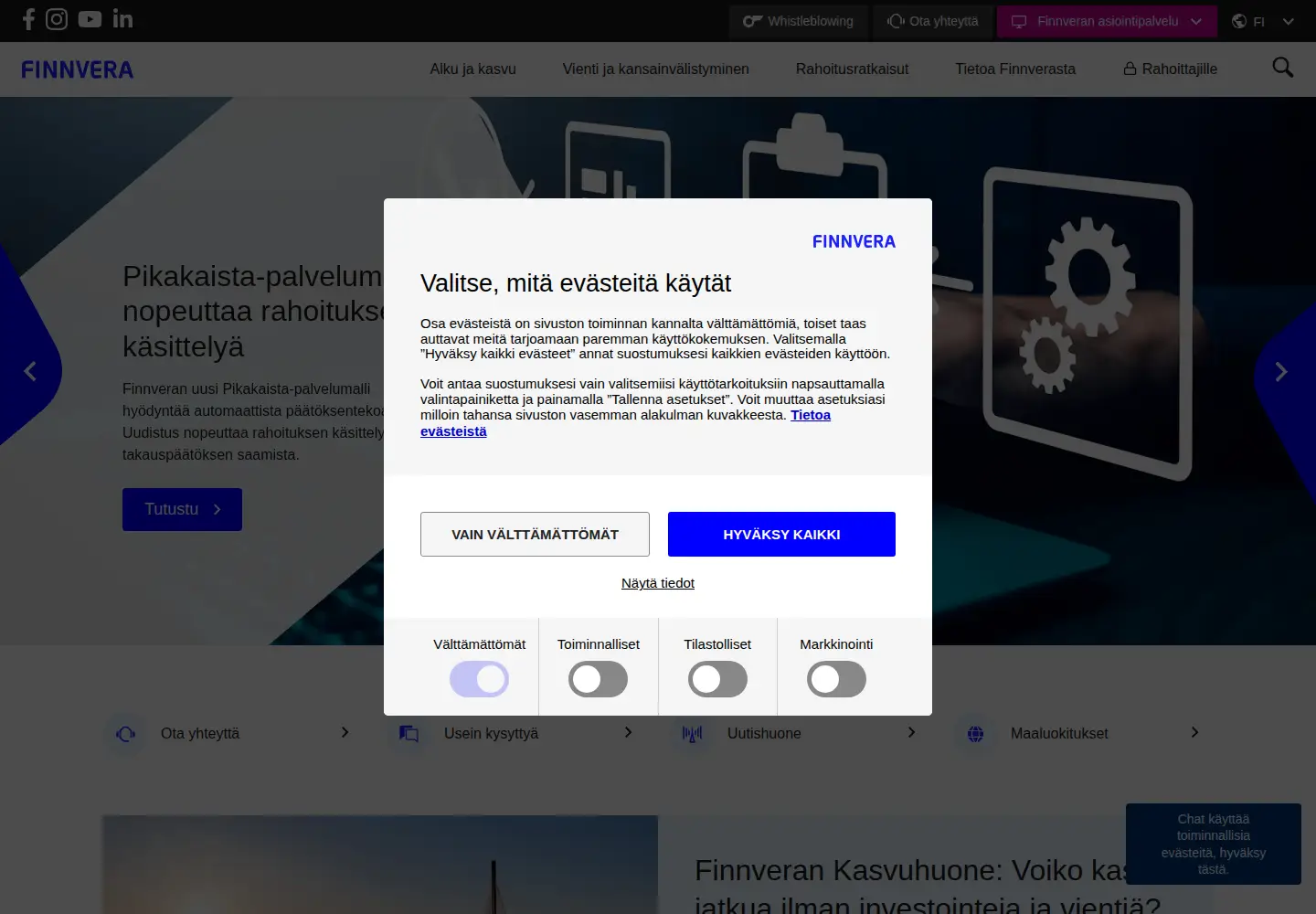This screenshot has height=914, width=1316.
Task: Enable the Tilastolliset cookies switch
Action: point(717,679)
